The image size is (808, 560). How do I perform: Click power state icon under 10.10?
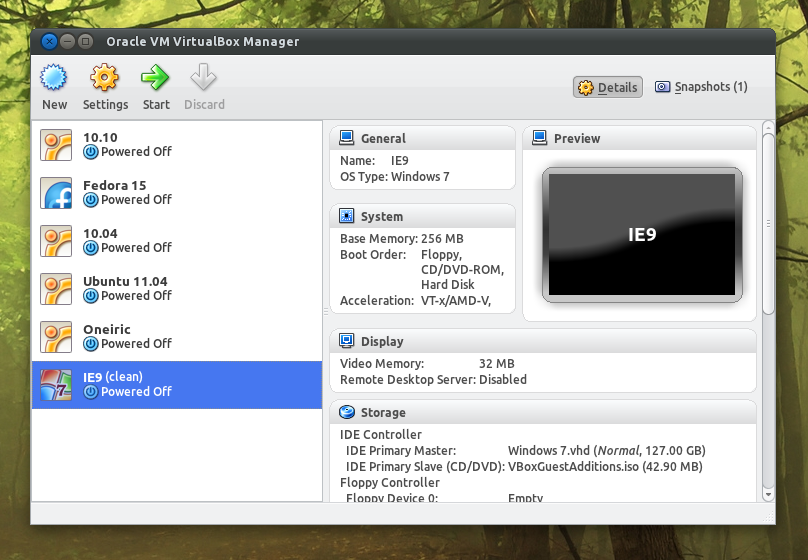(x=91, y=152)
